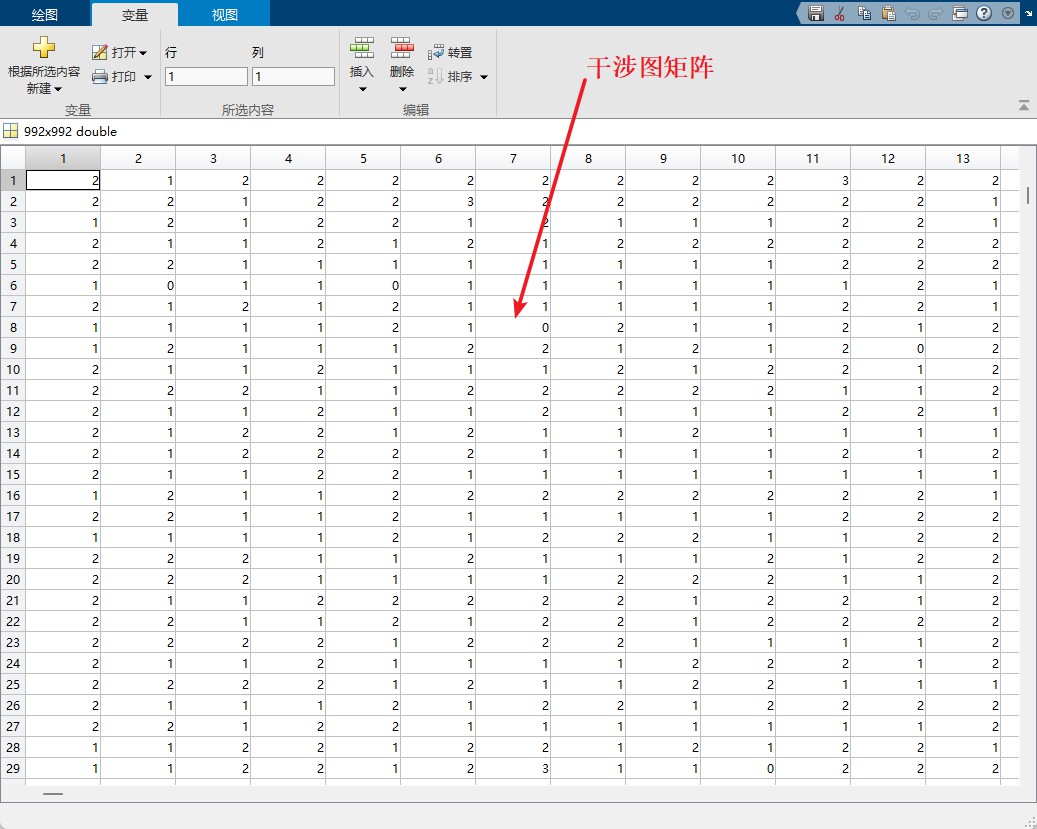Select row header 29
This screenshot has width=1037, height=829.
13,769
